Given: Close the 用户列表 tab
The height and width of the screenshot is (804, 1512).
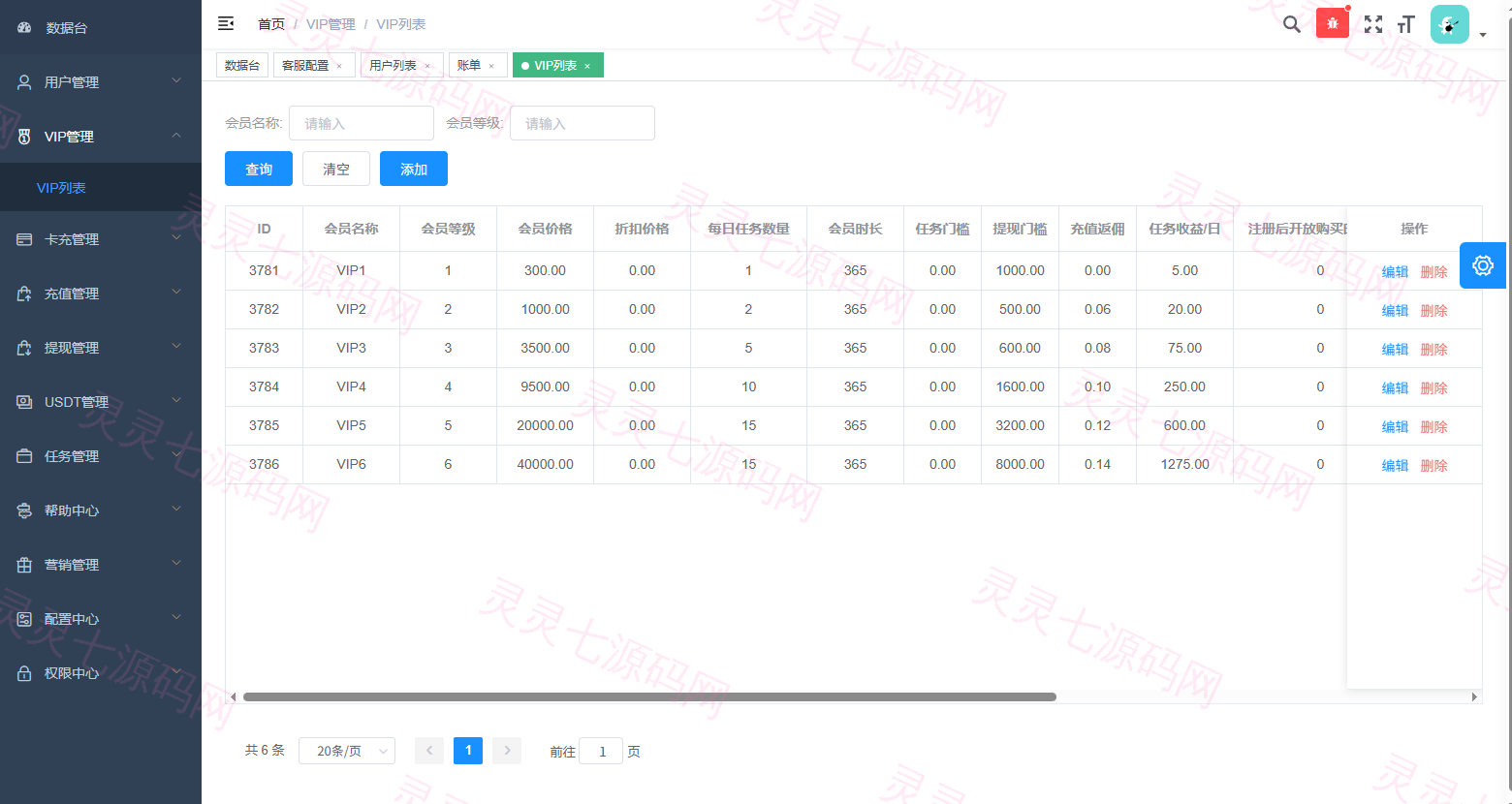Looking at the screenshot, I should (427, 66).
